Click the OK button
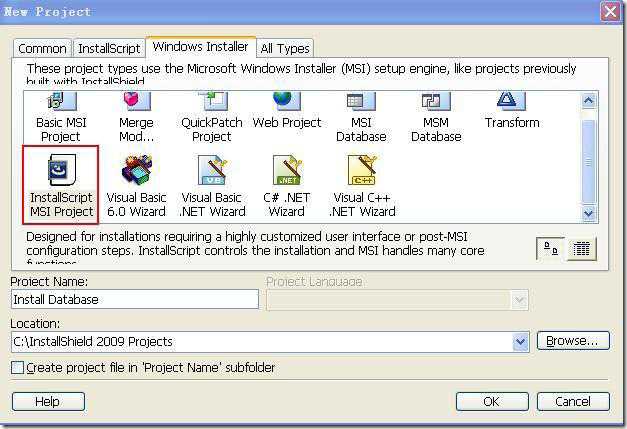 pyautogui.click(x=492, y=401)
